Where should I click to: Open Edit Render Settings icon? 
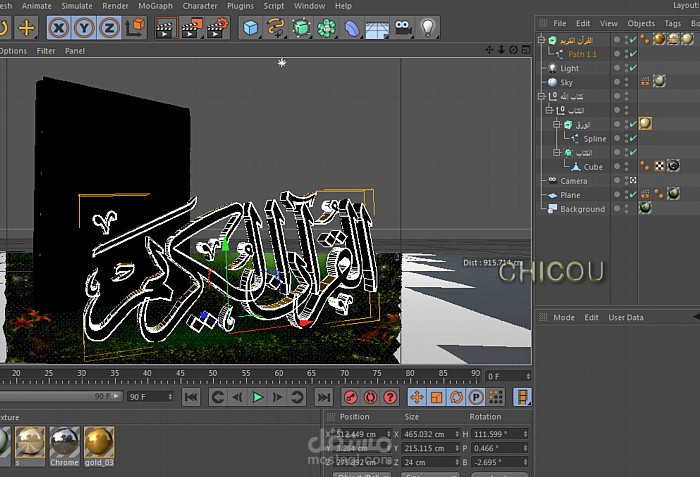(216, 28)
